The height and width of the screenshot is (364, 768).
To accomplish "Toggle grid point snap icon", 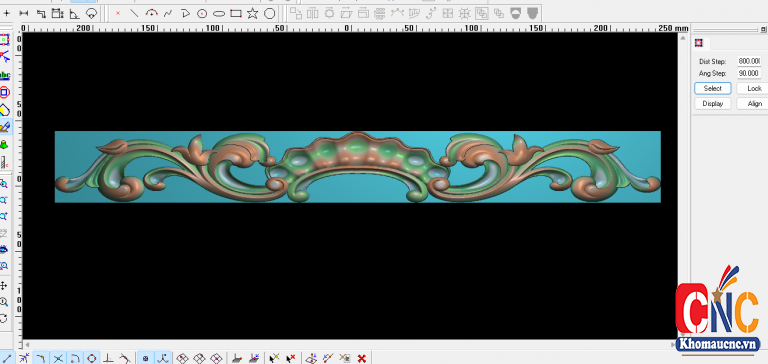I will coord(145,358).
